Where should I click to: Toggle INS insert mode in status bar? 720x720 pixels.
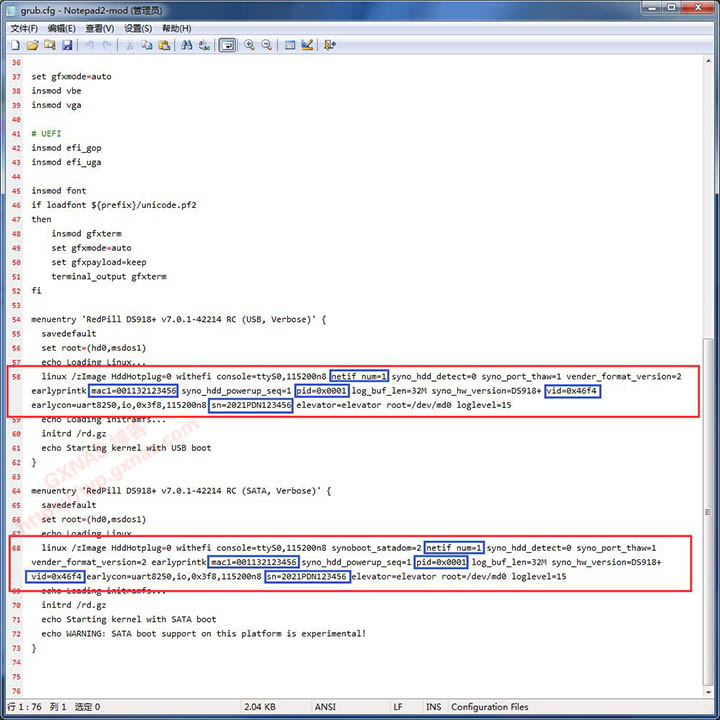[433, 707]
